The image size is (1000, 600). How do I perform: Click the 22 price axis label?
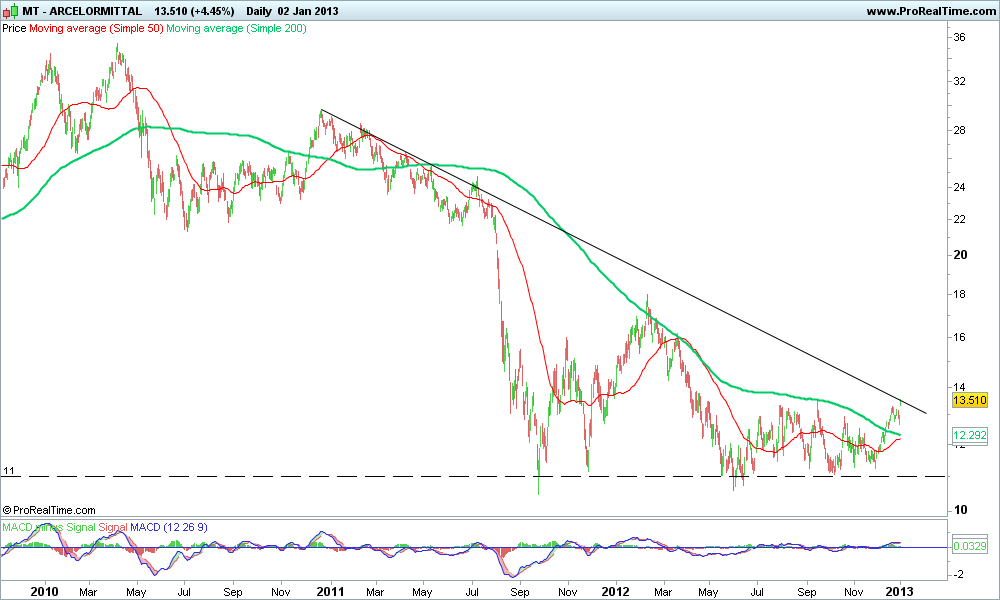959,219
